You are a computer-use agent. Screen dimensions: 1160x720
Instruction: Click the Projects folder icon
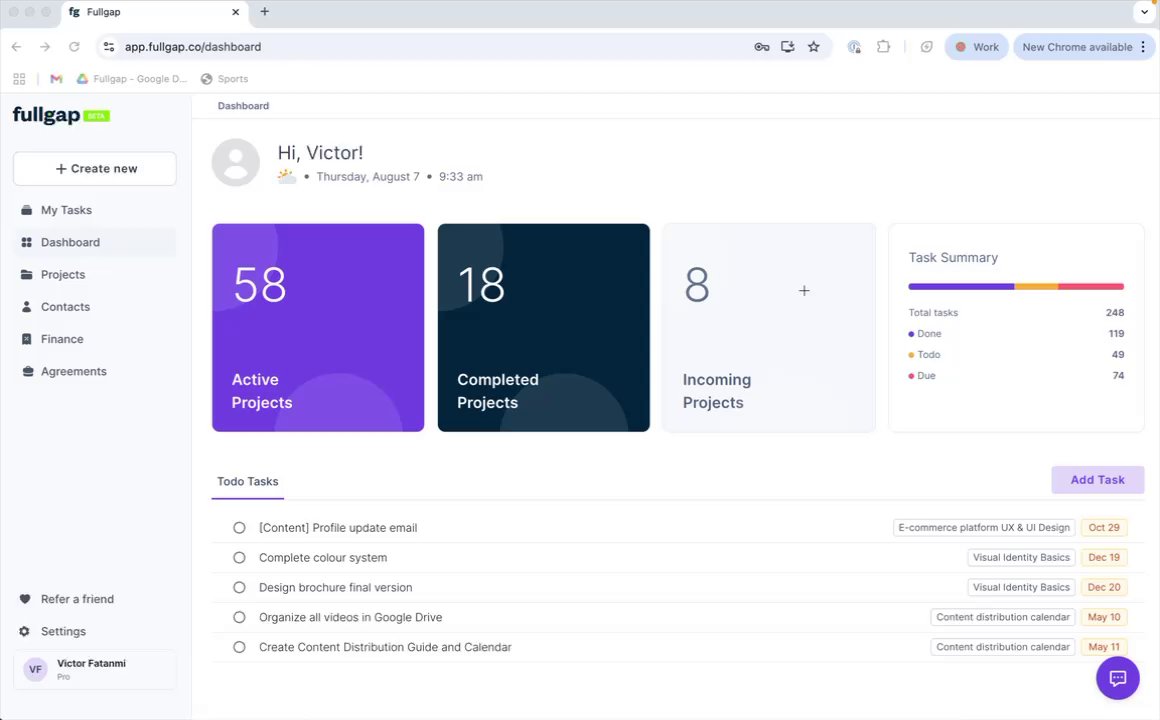click(27, 275)
